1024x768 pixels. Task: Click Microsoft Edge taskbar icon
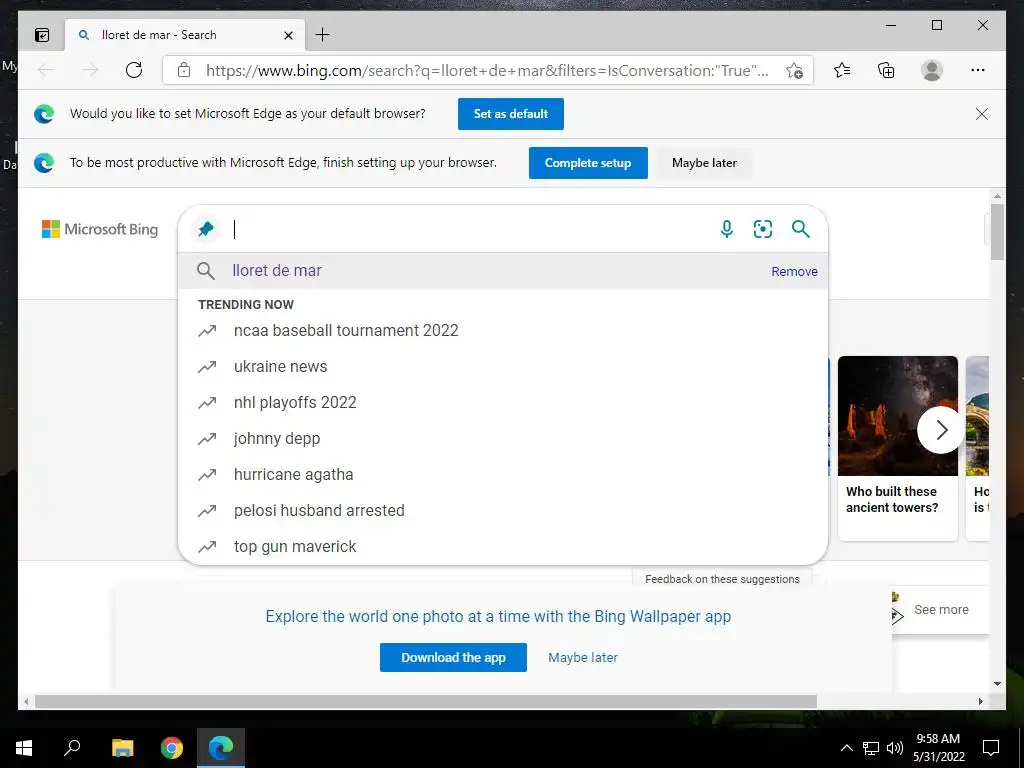[221, 748]
